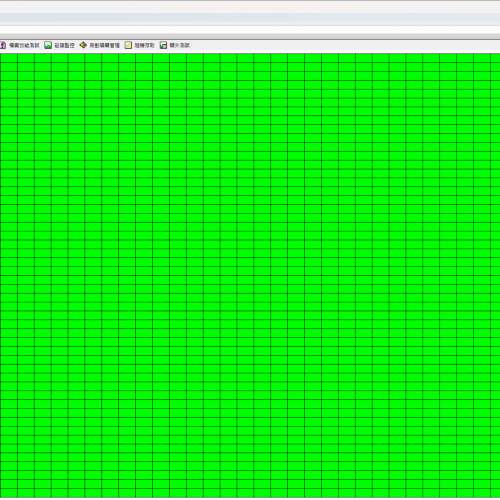500x500 pixels.
Task: Choose the label next to the green window icon
Action: (x=180, y=45)
